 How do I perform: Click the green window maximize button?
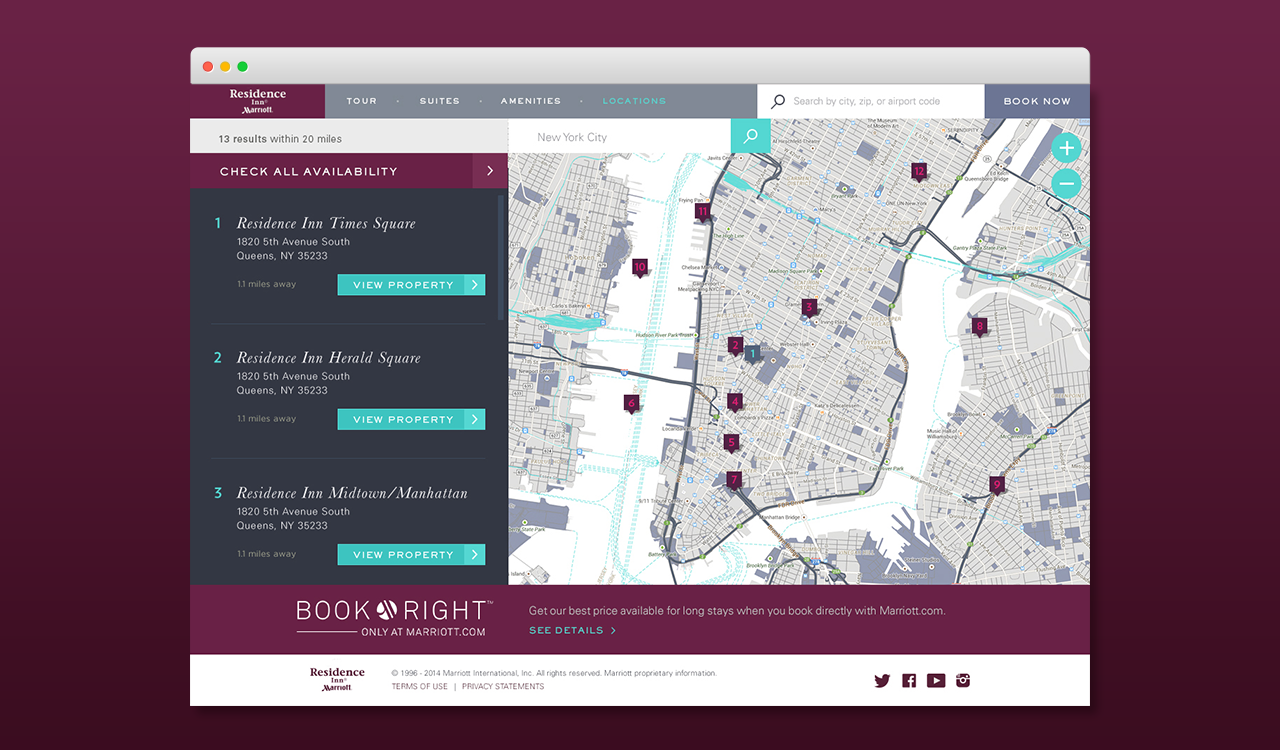point(242,66)
